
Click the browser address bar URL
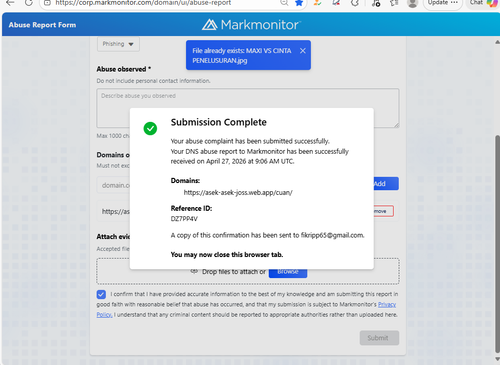coord(143,3)
